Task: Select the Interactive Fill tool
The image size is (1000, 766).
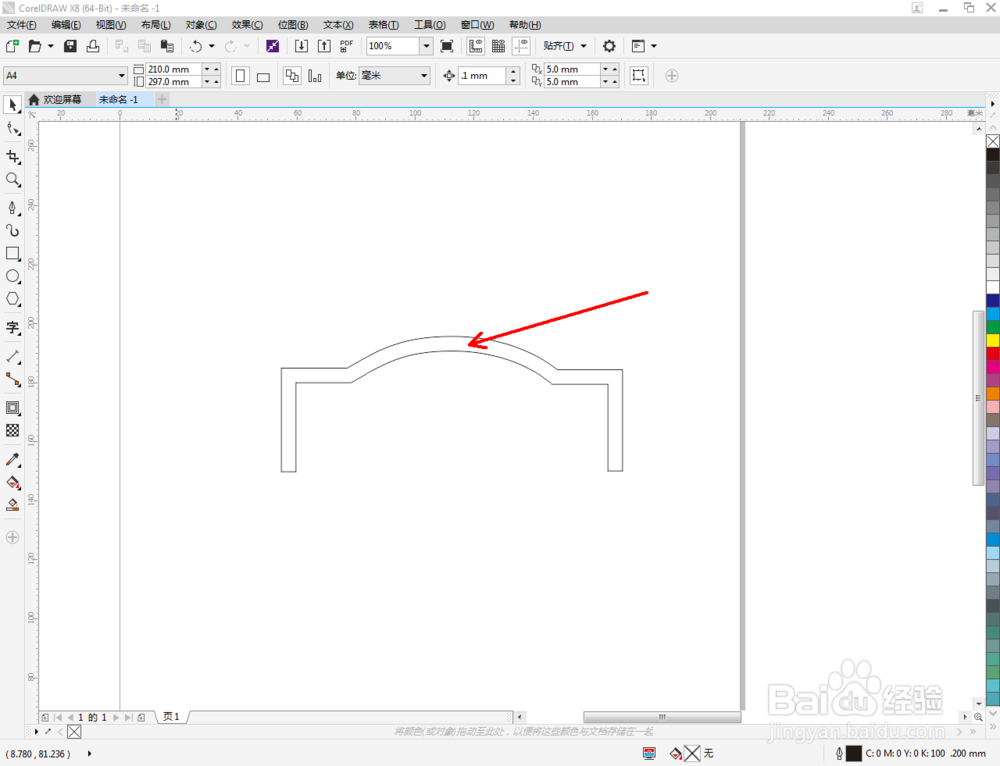Action: pos(13,482)
